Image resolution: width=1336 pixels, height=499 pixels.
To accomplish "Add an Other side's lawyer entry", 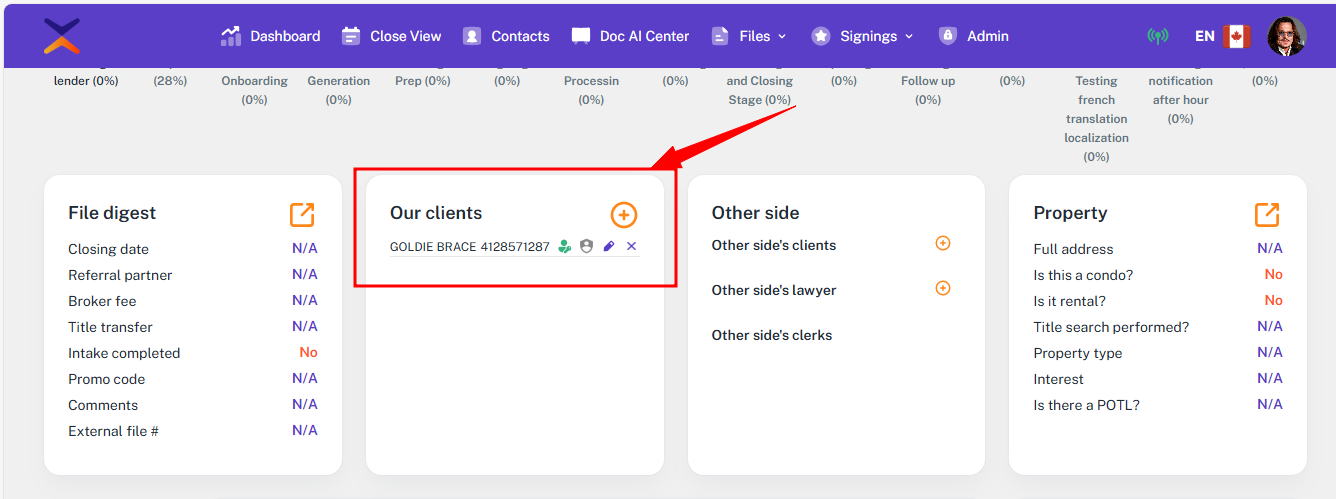I will [x=942, y=289].
